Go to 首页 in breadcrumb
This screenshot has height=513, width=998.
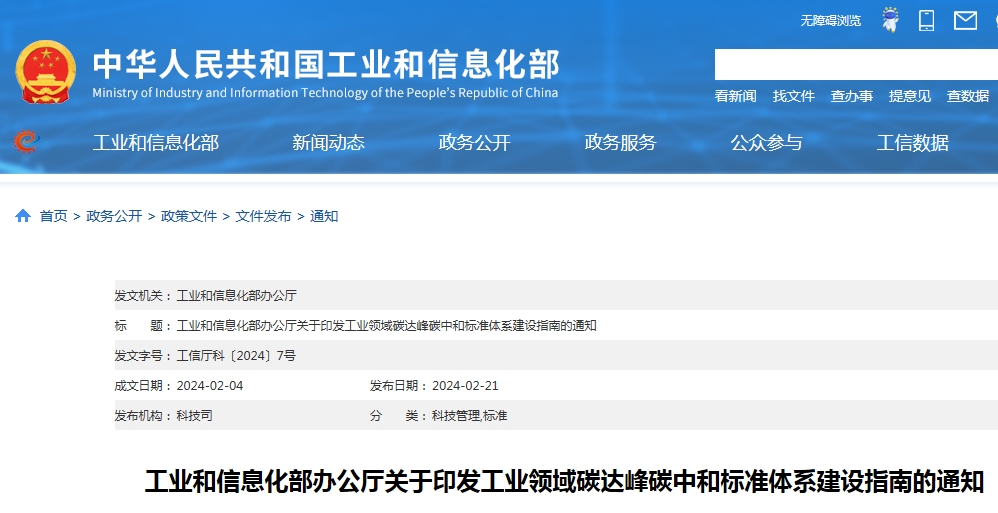[53, 216]
